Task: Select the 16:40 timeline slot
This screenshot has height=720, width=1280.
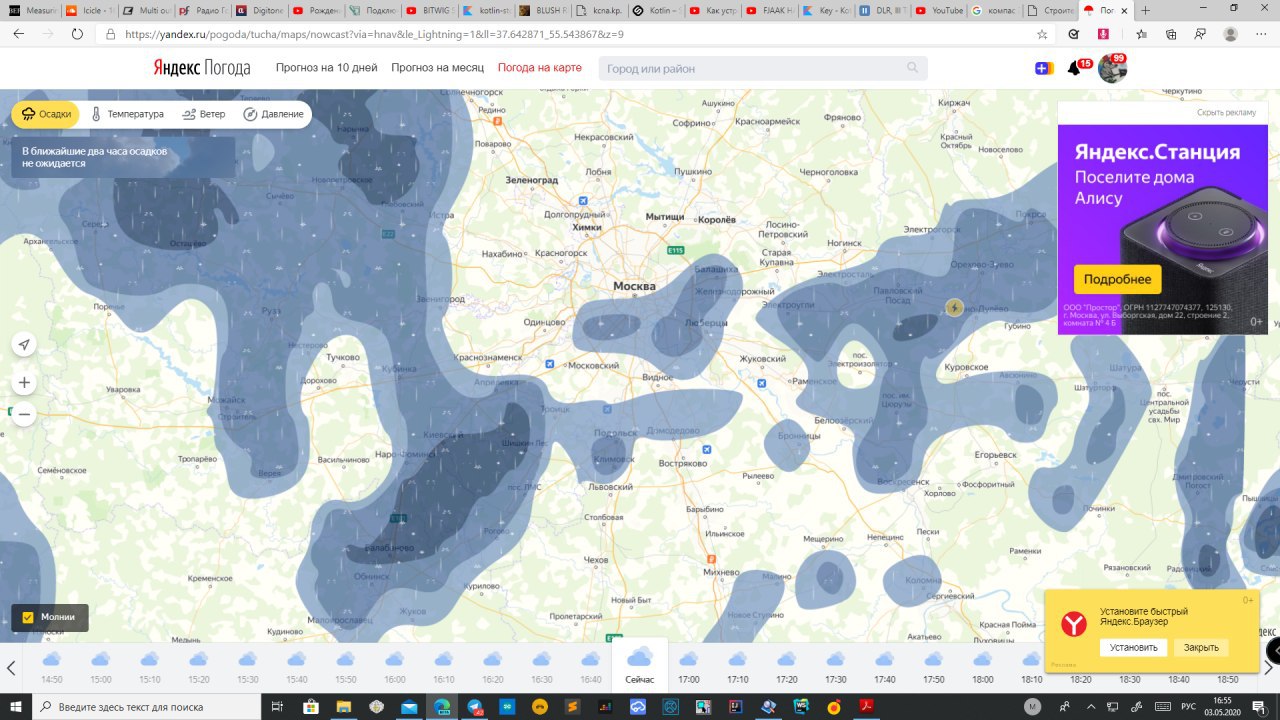Action: coord(591,666)
